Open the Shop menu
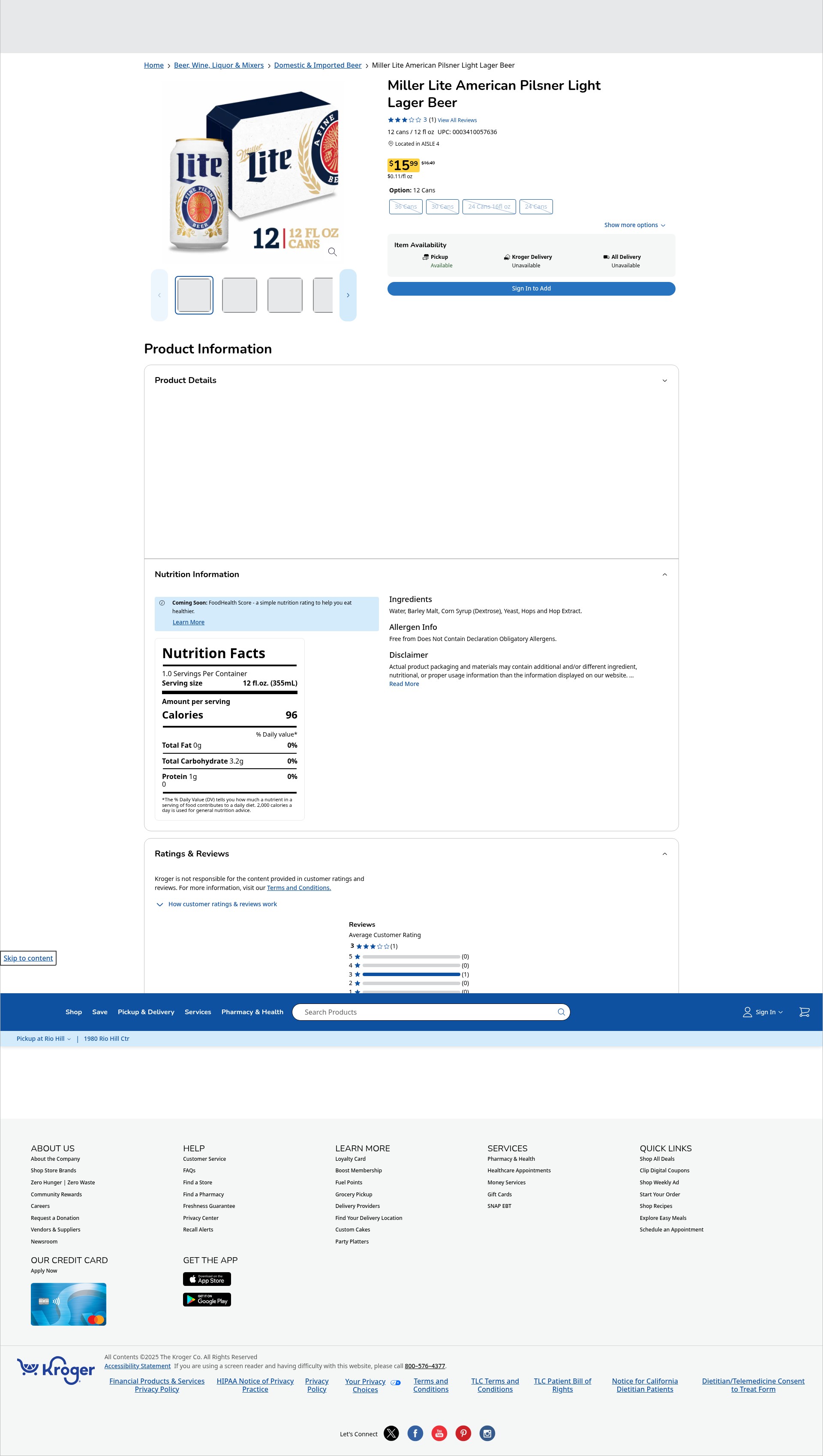 (x=73, y=1012)
